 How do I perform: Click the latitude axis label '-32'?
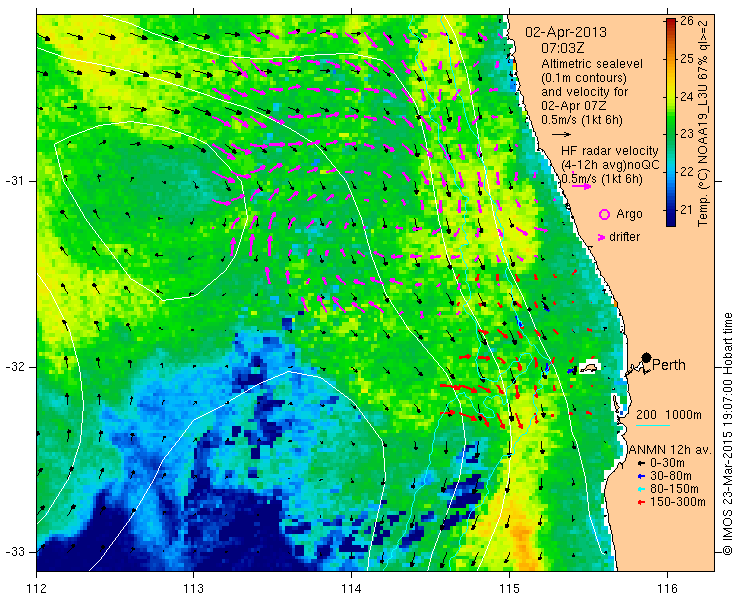14,367
